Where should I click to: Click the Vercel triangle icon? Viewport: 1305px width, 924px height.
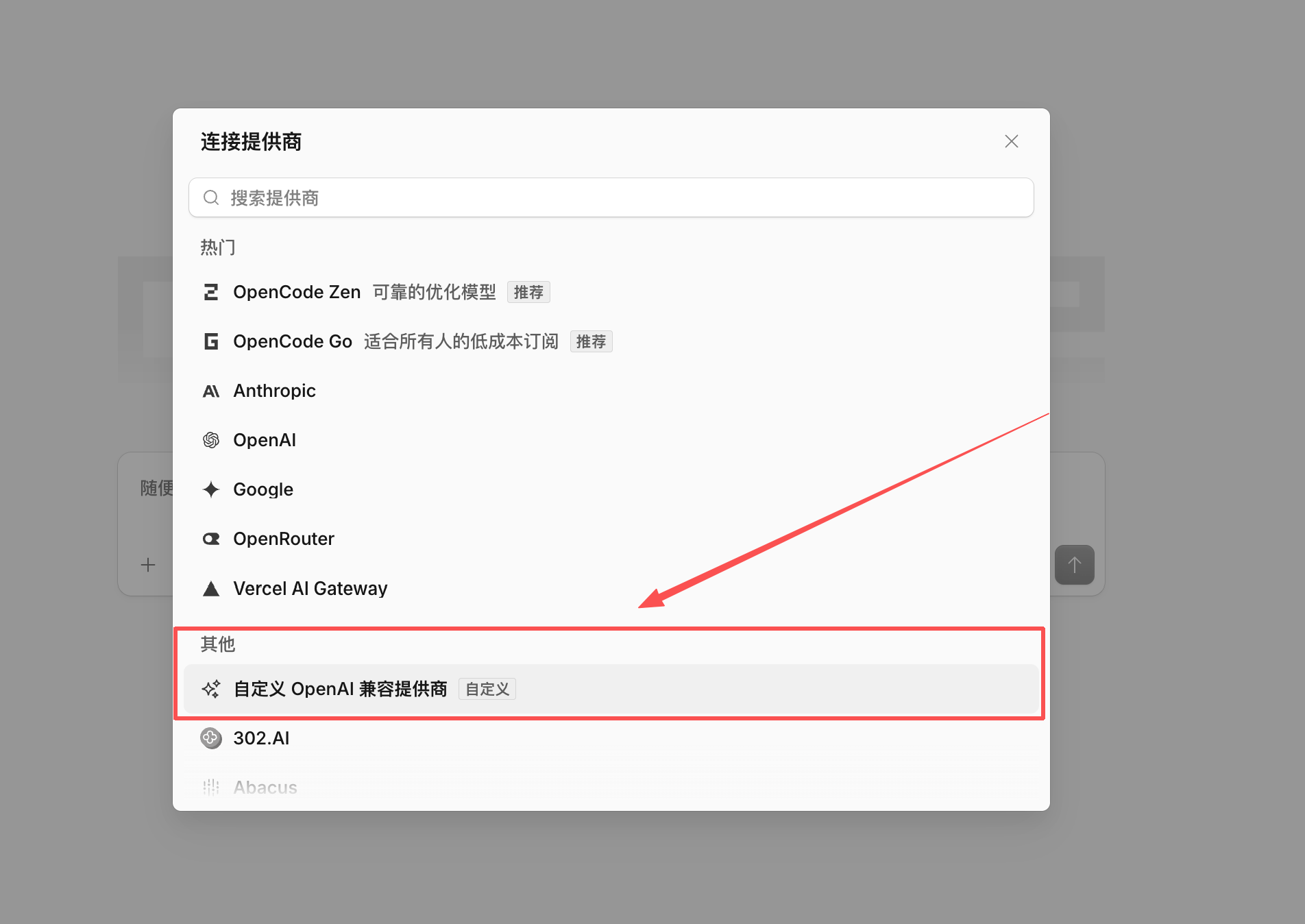[211, 588]
